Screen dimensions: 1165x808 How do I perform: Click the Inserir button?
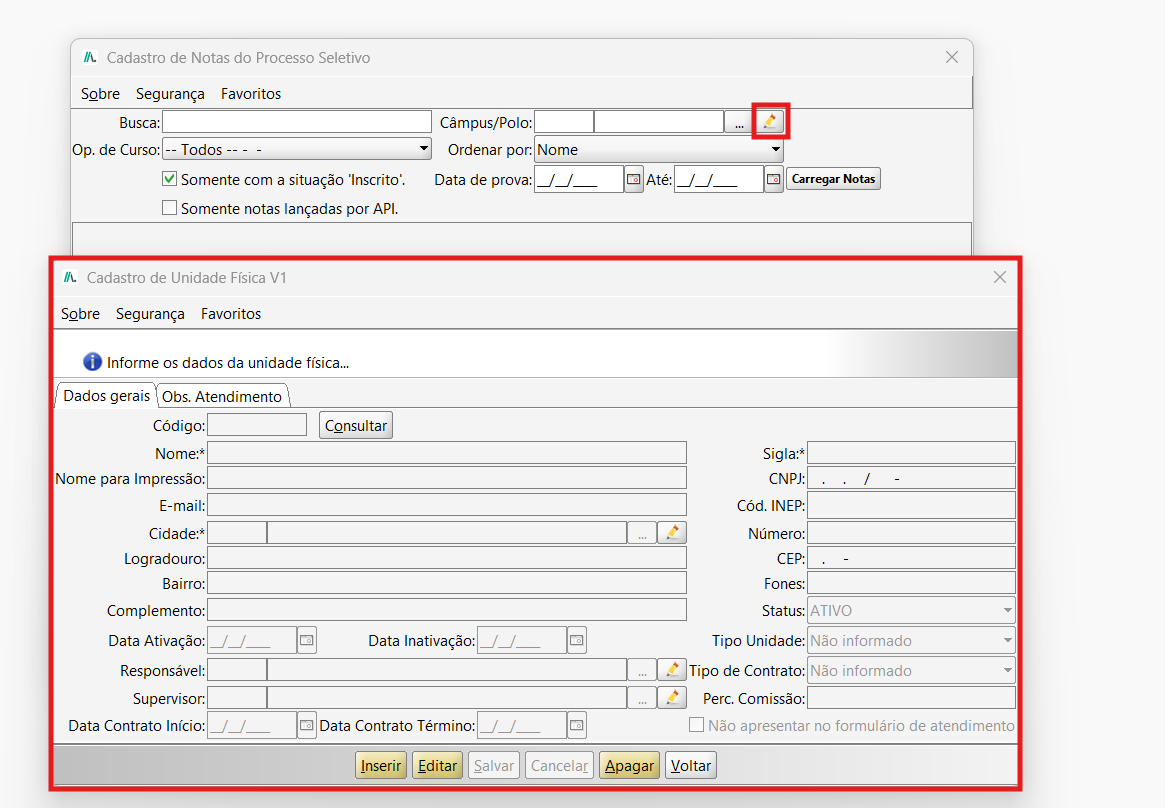click(x=380, y=766)
